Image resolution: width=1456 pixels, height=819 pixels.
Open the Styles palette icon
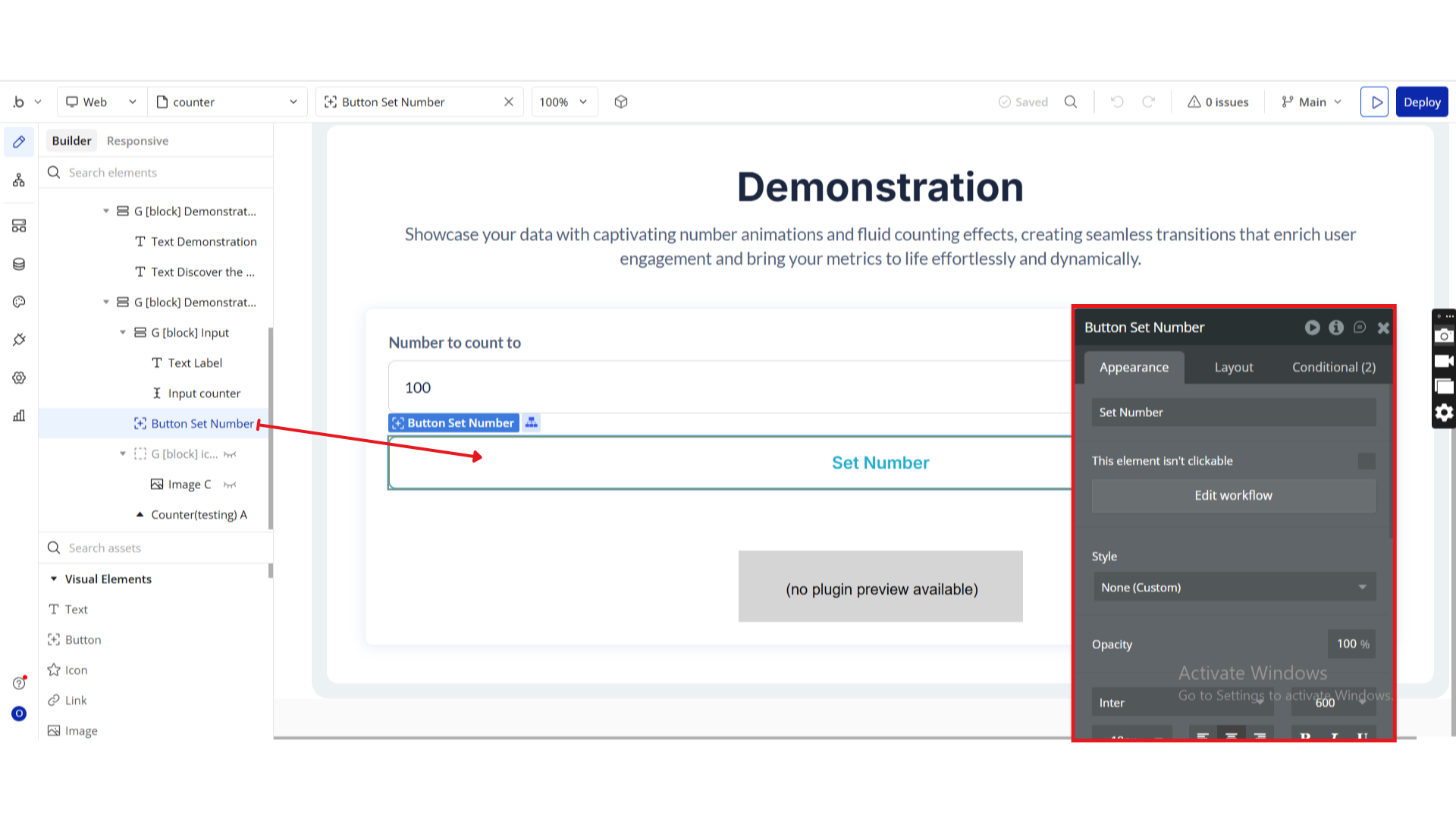point(19,302)
